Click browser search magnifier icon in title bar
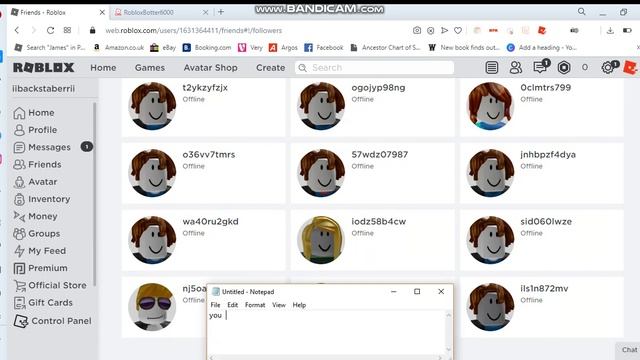 pos(582,12)
